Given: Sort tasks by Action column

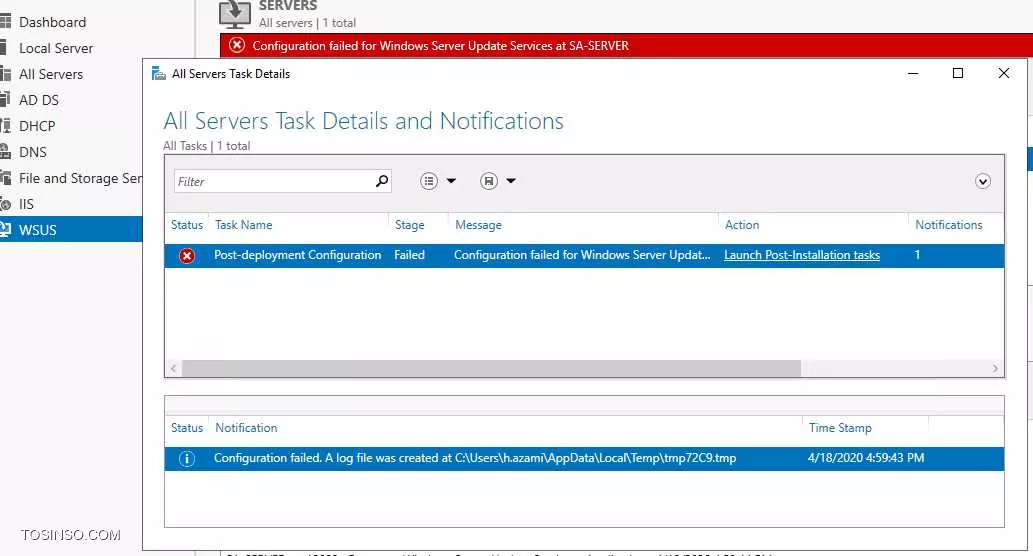Looking at the screenshot, I should click(x=742, y=225).
